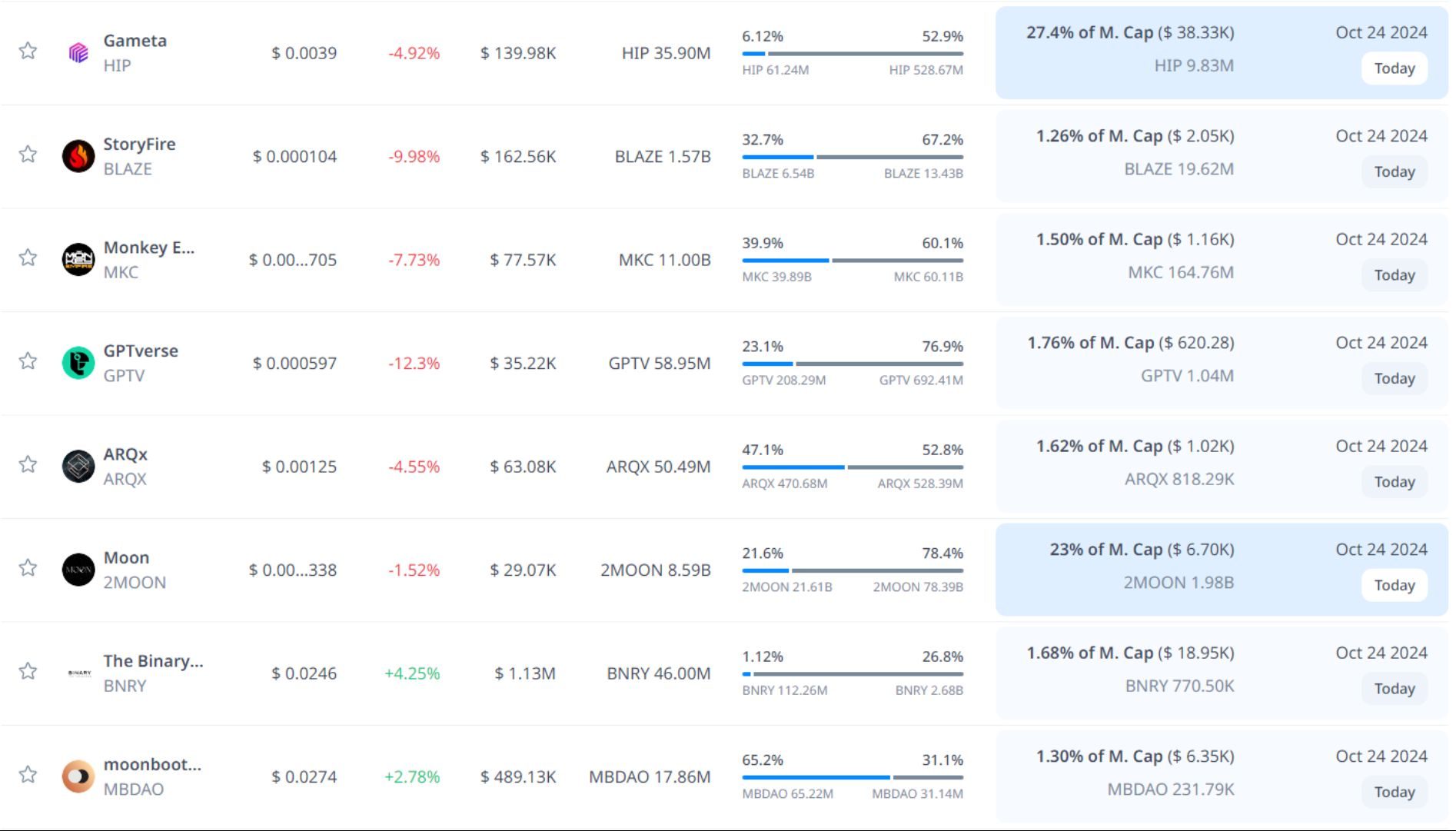Click the ARQX unlock progress bar

click(852, 467)
